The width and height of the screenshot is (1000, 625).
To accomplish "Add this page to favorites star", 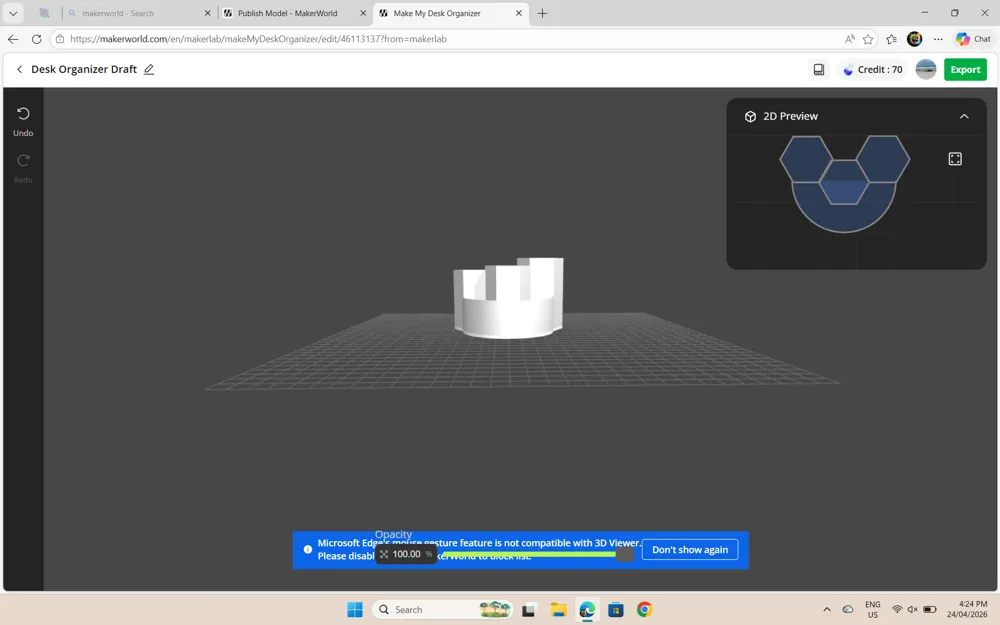I will tap(868, 39).
